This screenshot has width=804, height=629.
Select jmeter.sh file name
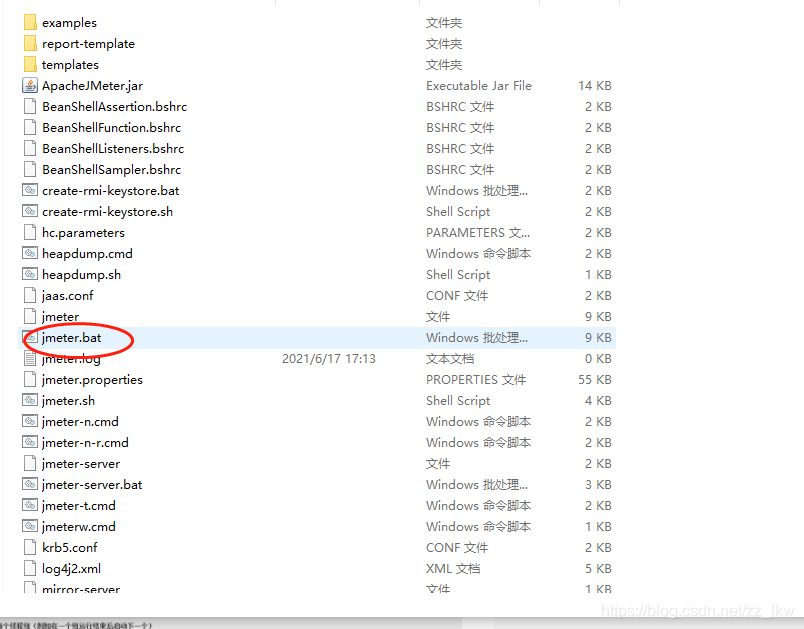click(68, 401)
